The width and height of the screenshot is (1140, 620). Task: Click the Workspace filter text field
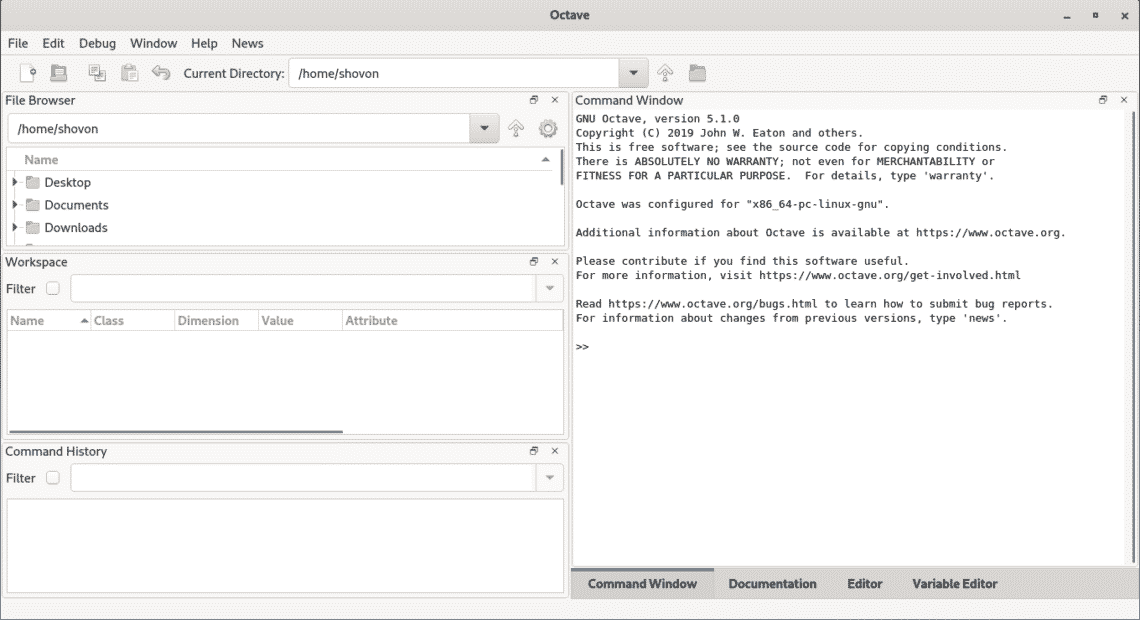coord(303,289)
